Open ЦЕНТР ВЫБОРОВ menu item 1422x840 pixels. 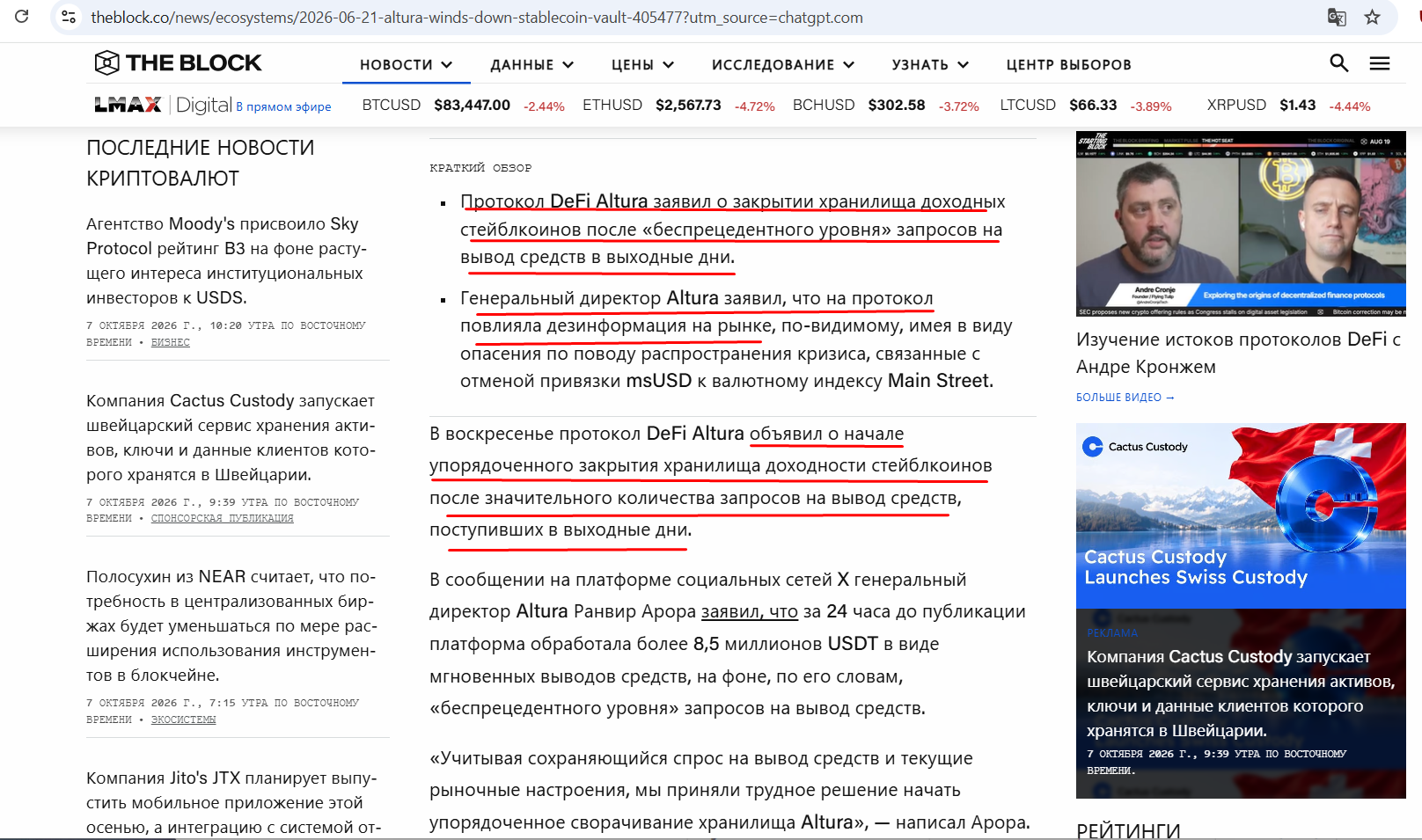tap(1068, 65)
